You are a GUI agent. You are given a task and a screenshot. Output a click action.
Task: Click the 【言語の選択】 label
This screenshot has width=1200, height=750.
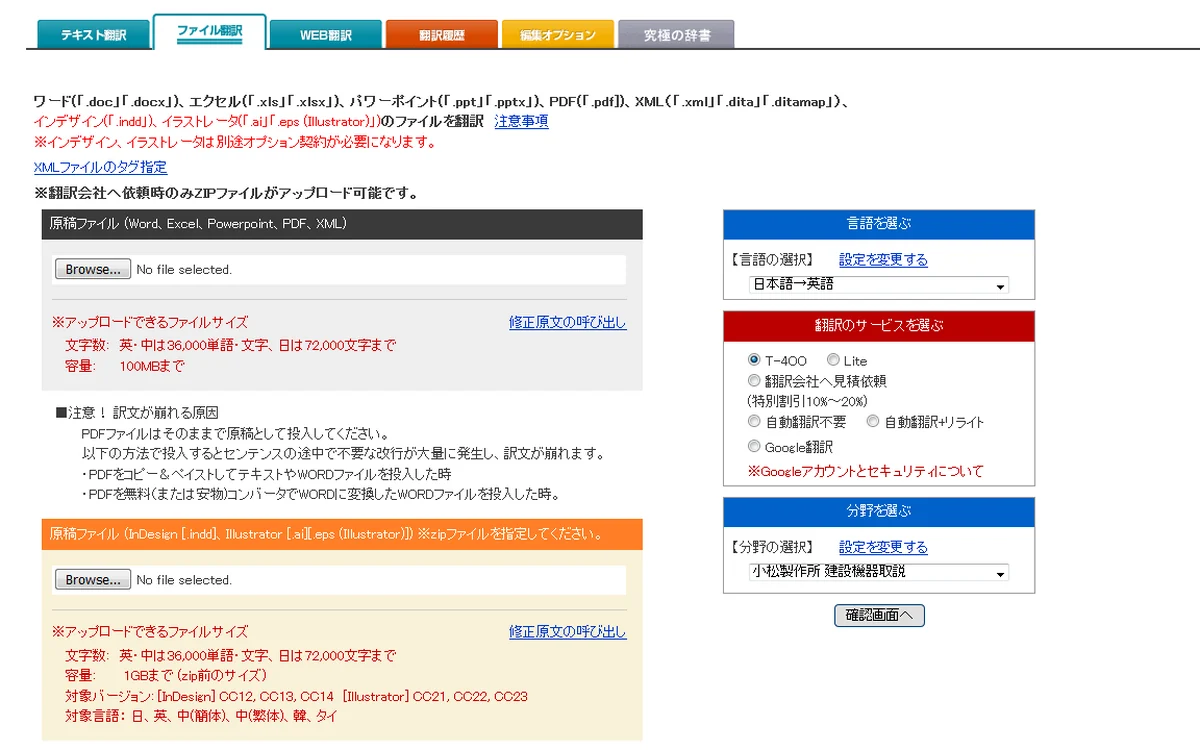click(773, 260)
